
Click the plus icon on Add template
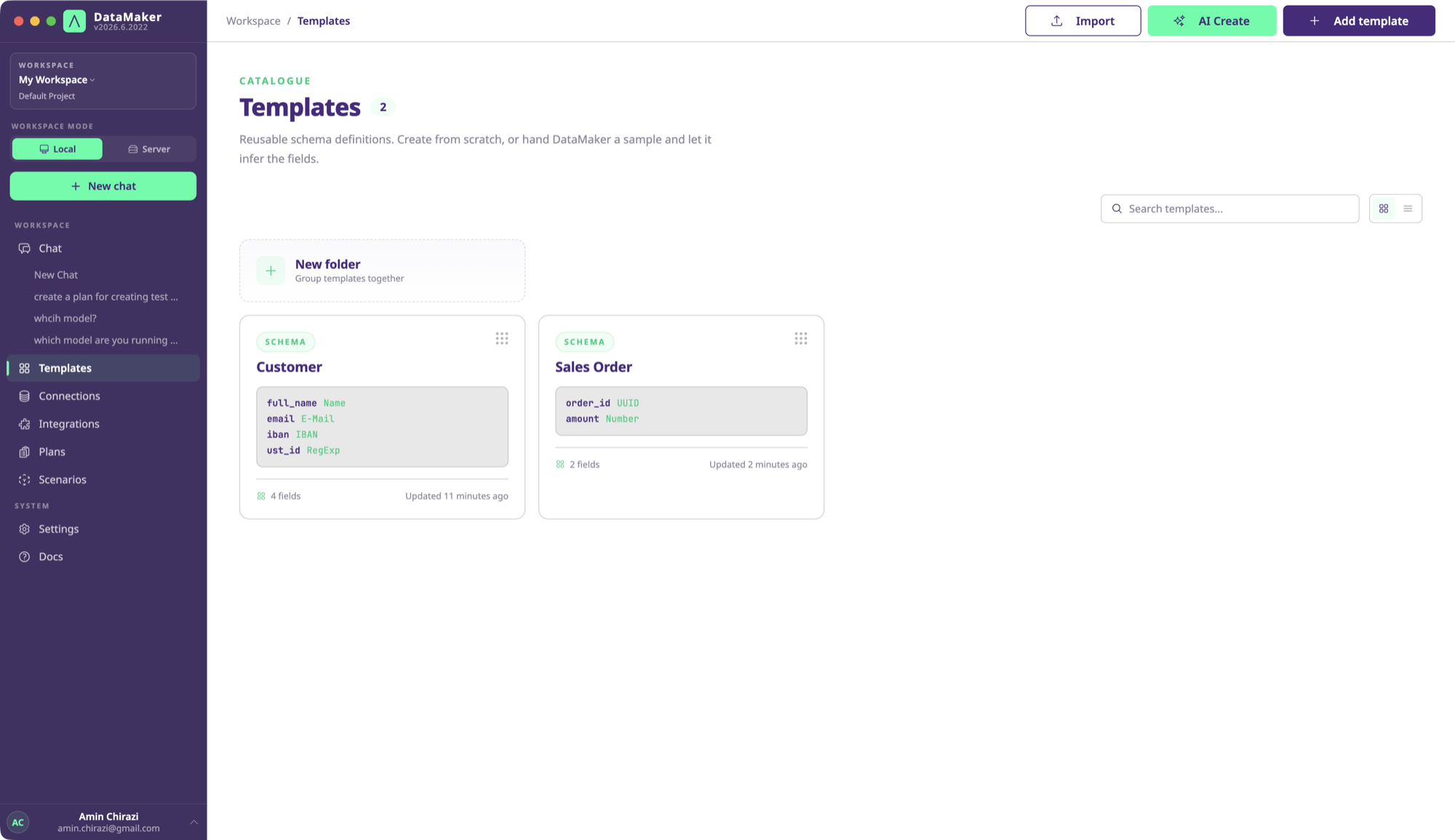tap(1315, 21)
